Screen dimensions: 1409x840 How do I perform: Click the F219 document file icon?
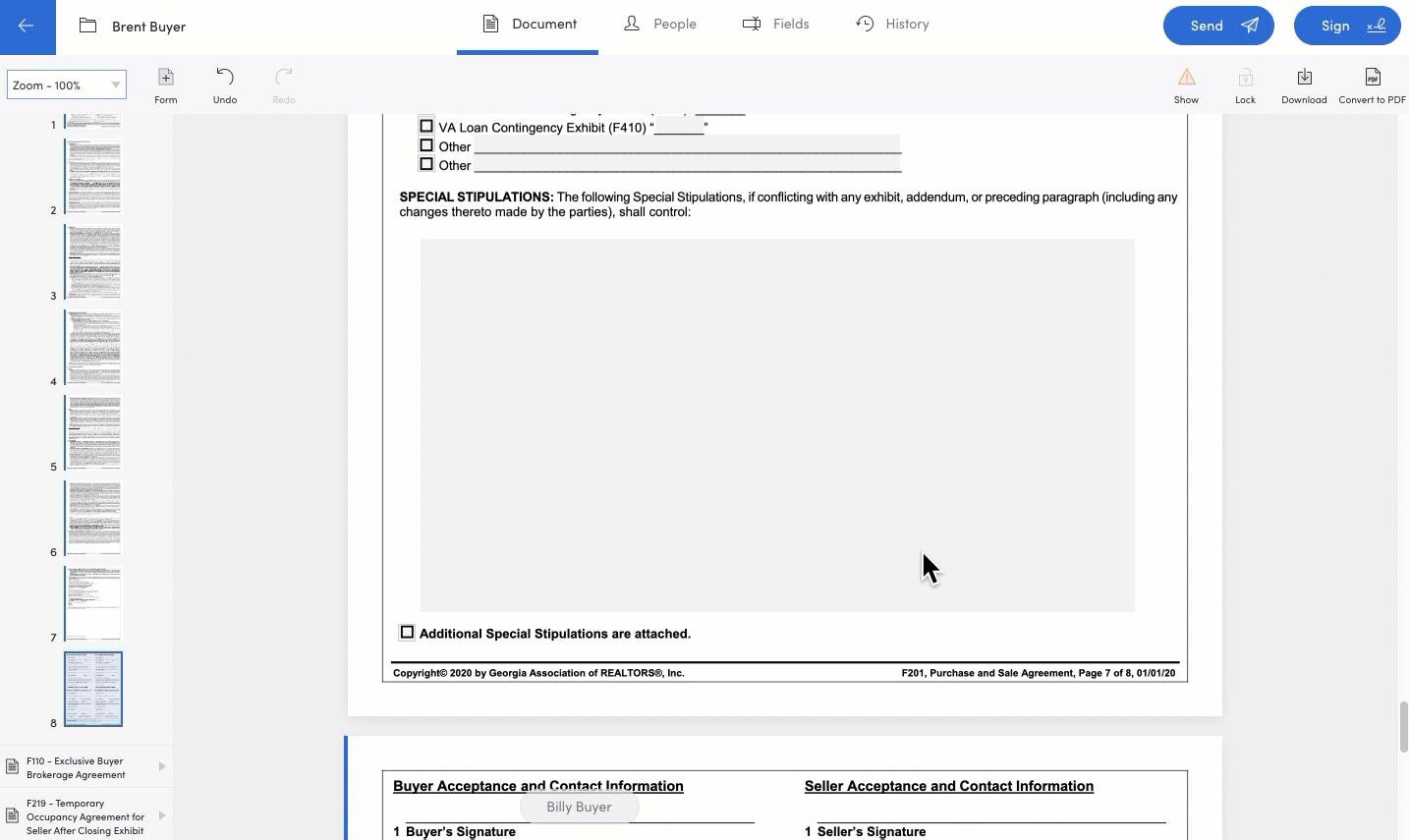point(13,815)
